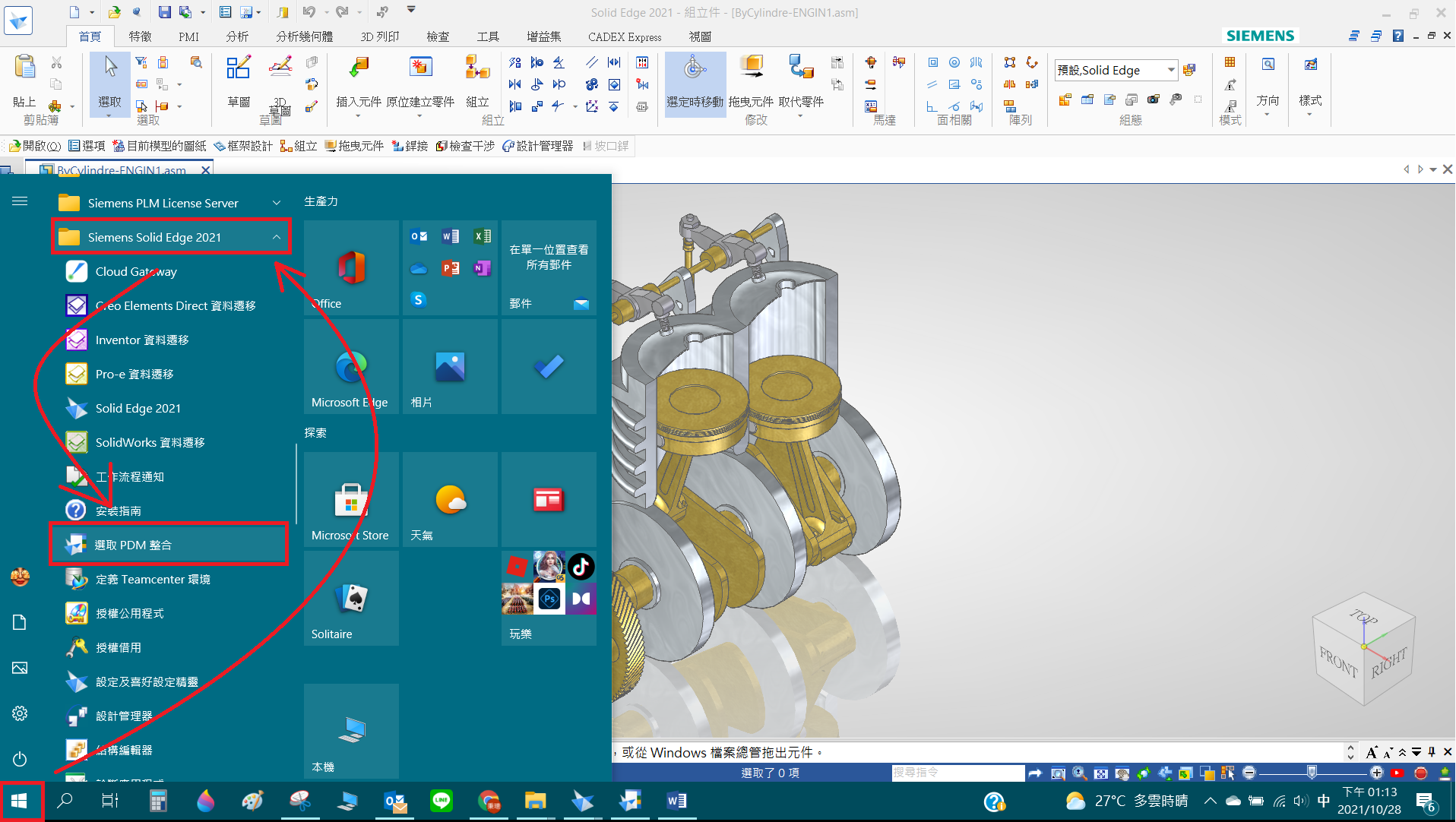
Task: Toggle the IME 中 language indicator
Action: tap(1323, 801)
